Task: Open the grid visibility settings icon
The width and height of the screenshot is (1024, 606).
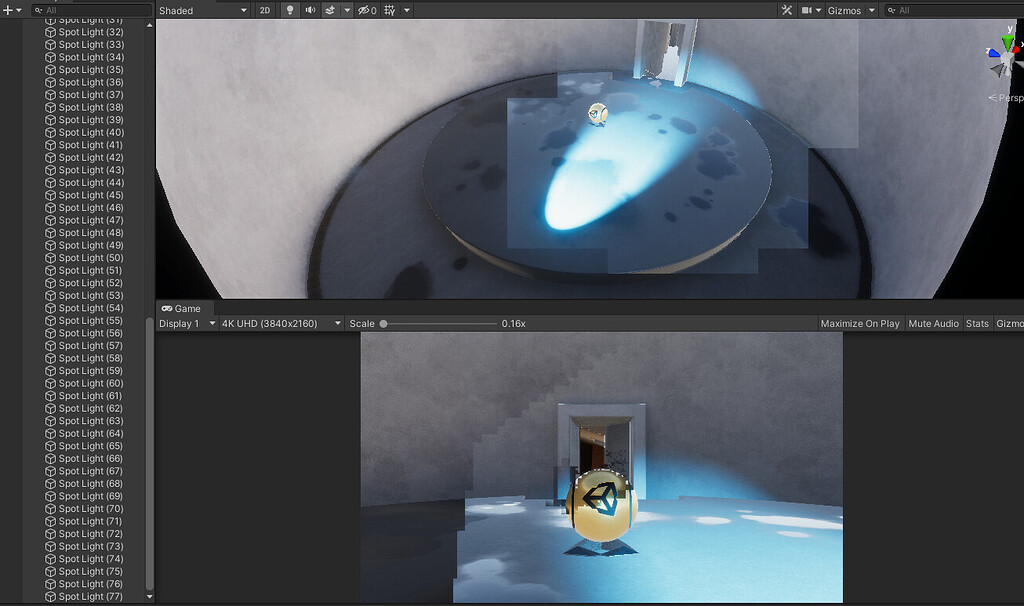Action: (390, 10)
